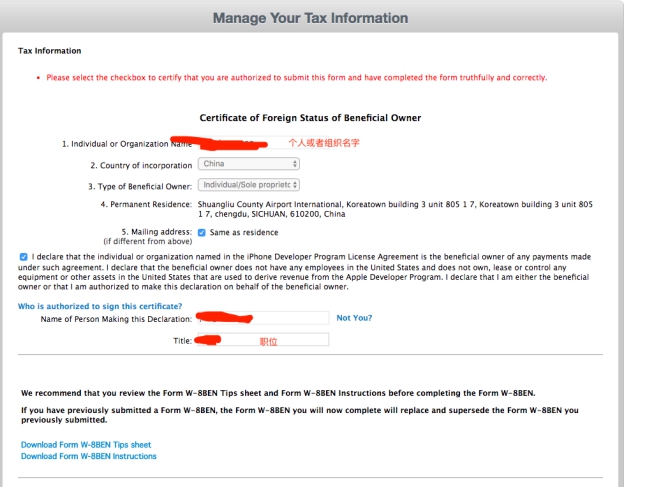654x488 pixels.
Task: Click the 'Certificate of Foreign Status' heading
Action: click(310, 118)
